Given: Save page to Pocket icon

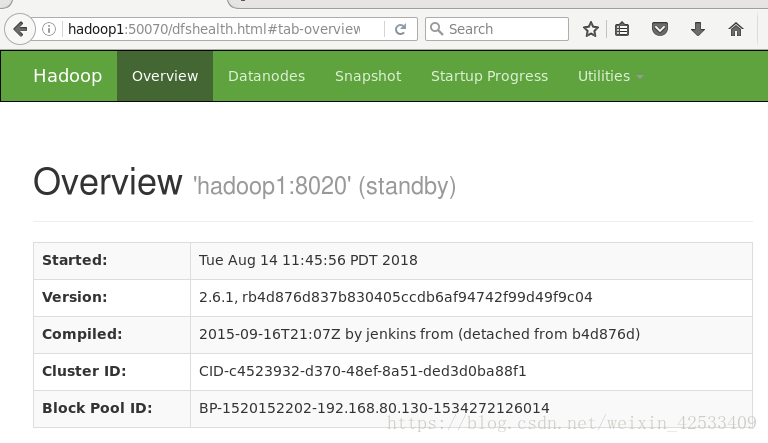Looking at the screenshot, I should [x=660, y=29].
